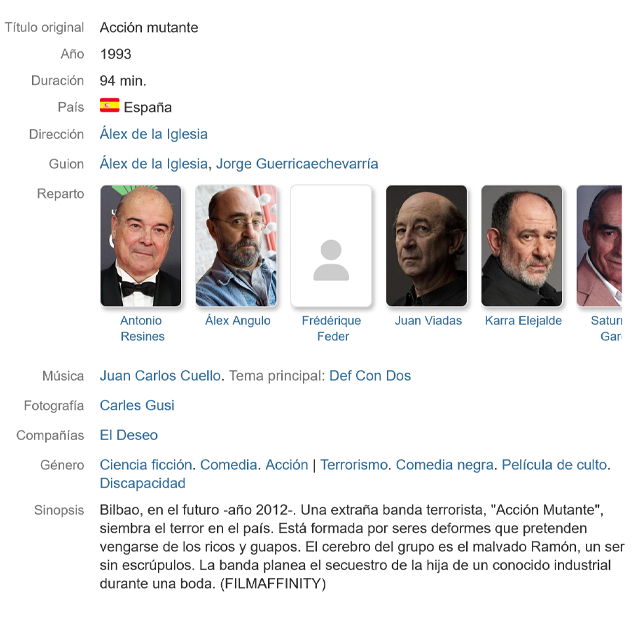Click the Spain flag icon

[x=109, y=105]
